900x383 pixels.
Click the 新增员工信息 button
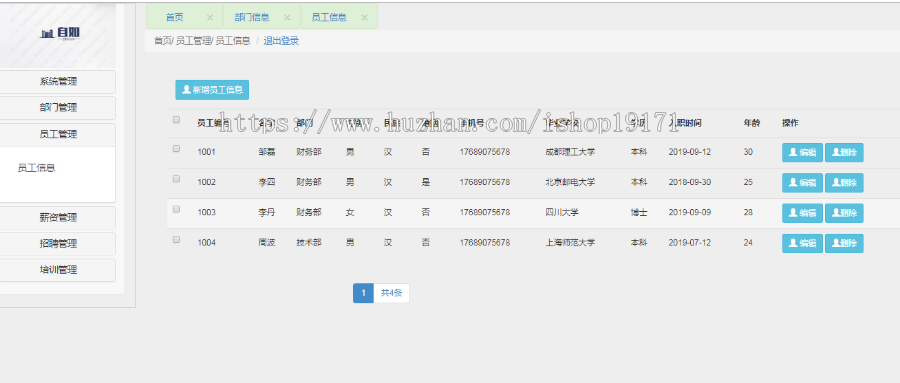[x=212, y=90]
